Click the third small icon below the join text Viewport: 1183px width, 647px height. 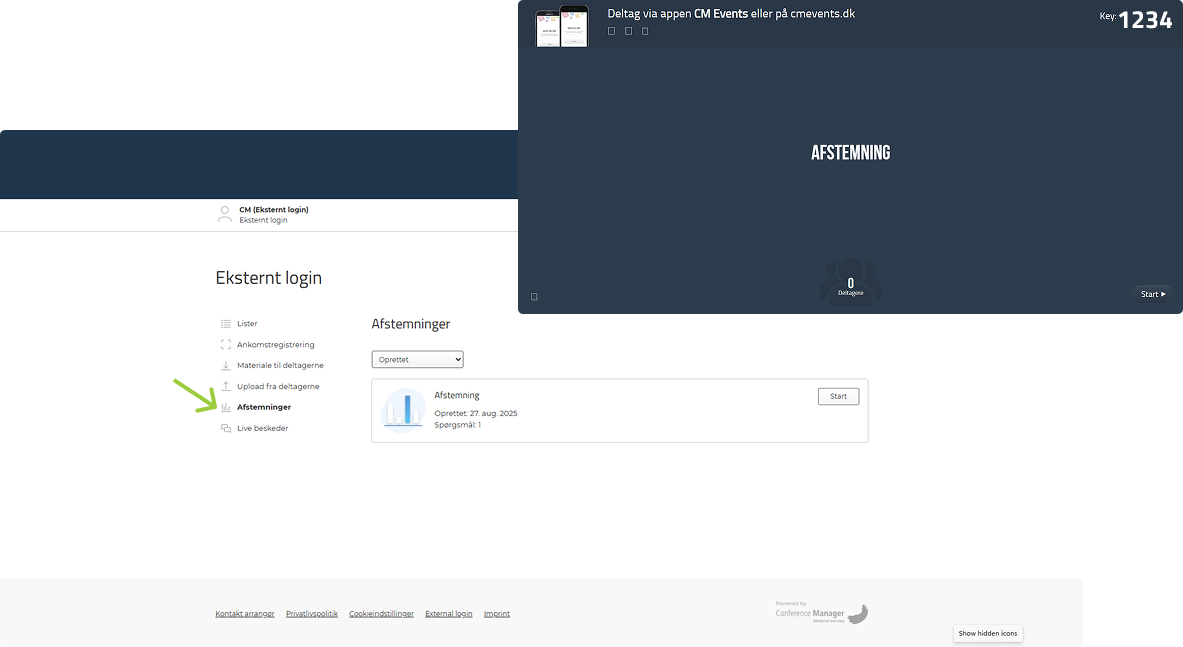645,31
